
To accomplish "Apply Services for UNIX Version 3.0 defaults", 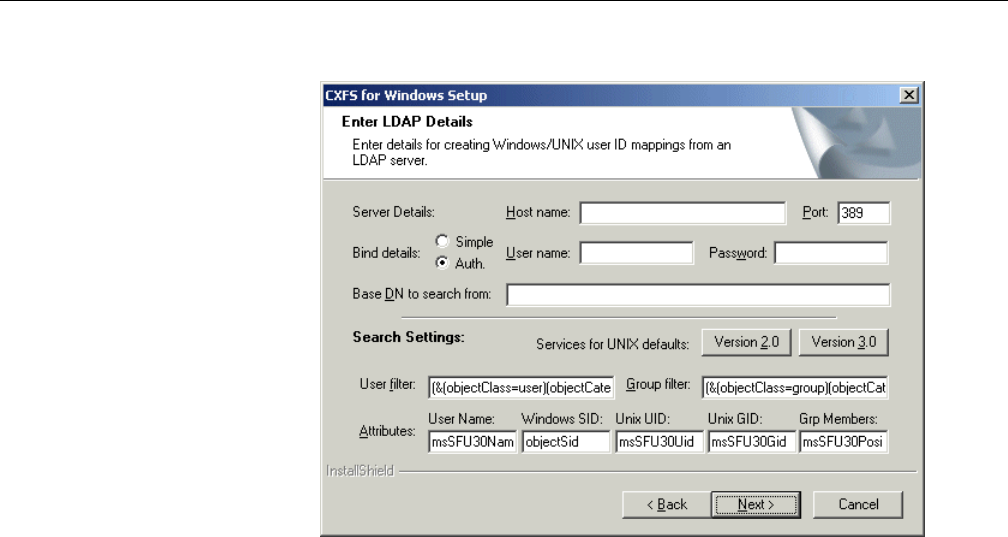I will pyautogui.click(x=843, y=342).
